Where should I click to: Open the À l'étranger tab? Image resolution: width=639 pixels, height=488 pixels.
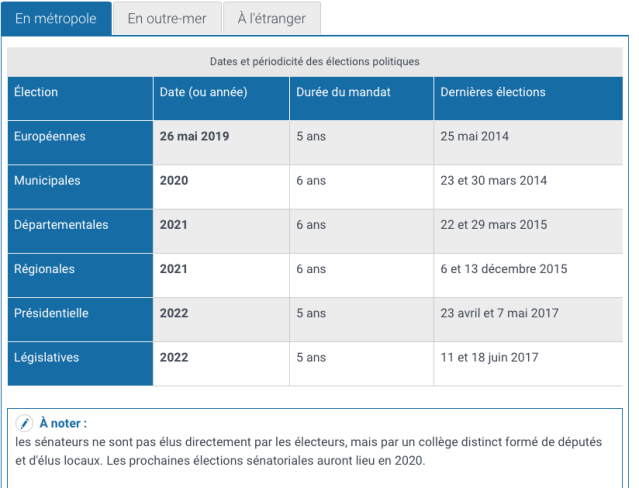[272, 19]
